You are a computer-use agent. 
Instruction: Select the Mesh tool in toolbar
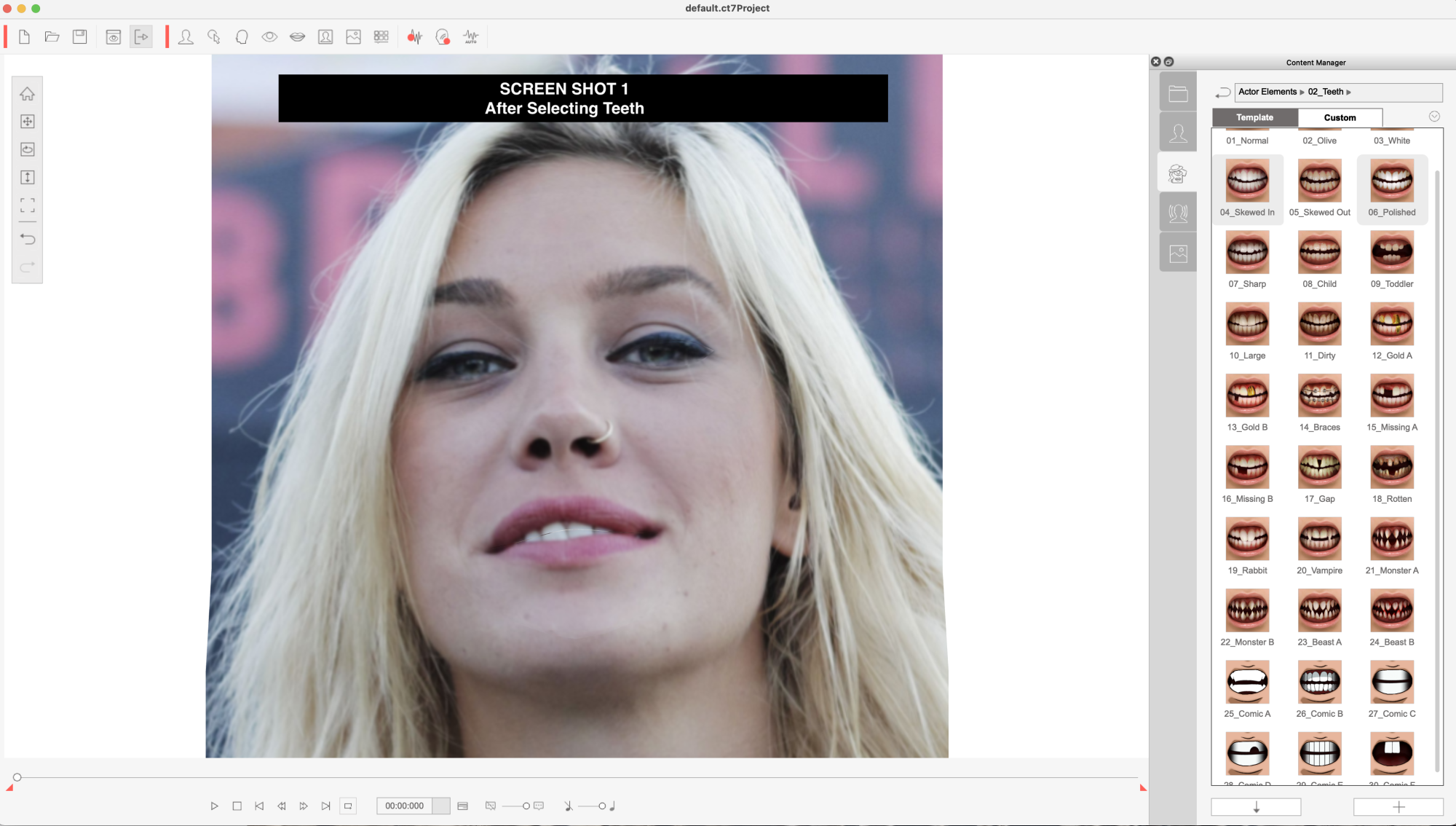(380, 37)
